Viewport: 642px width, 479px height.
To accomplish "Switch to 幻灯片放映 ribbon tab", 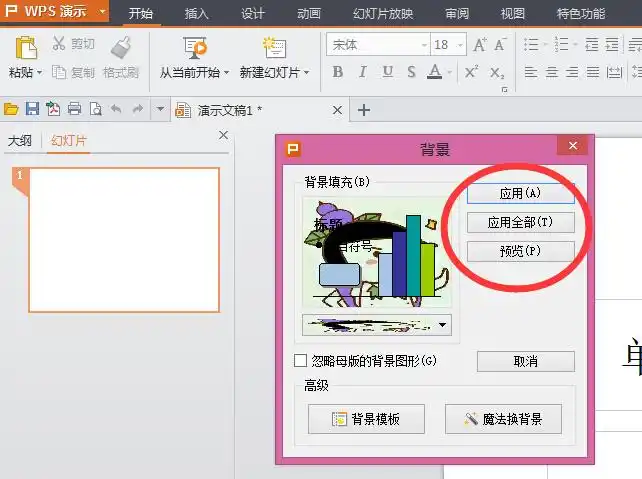I will tap(383, 14).
